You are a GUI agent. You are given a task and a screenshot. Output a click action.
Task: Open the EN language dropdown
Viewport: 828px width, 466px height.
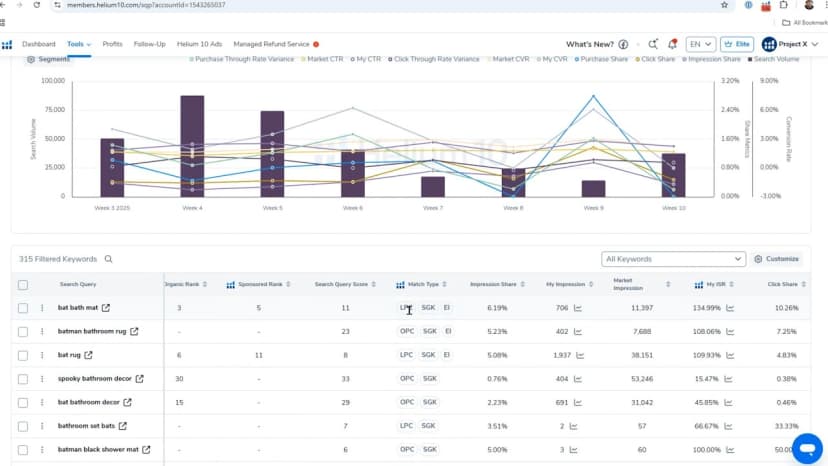(x=700, y=44)
